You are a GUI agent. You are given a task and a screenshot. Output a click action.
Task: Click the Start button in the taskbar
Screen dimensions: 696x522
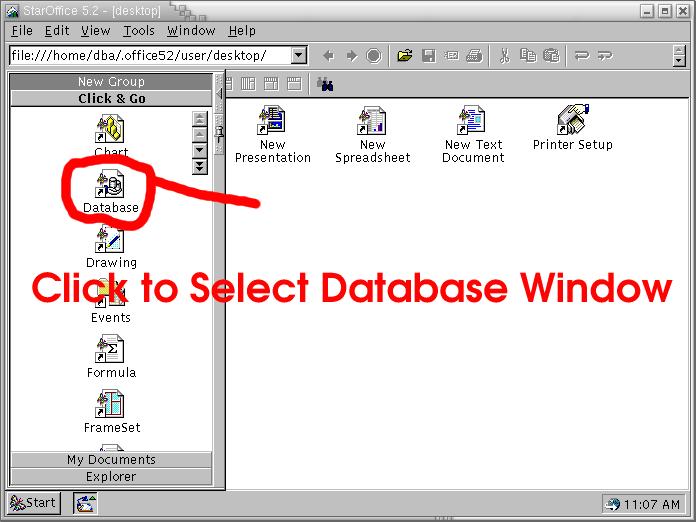[x=33, y=503]
